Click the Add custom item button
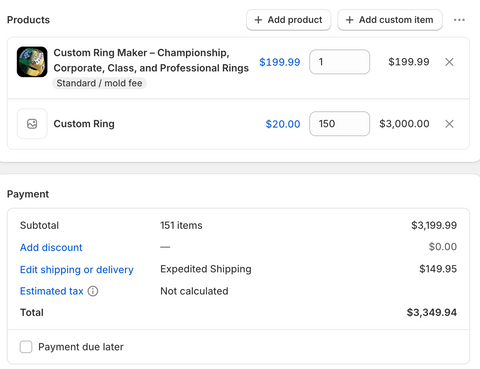This screenshot has height=369, width=480. click(x=390, y=20)
